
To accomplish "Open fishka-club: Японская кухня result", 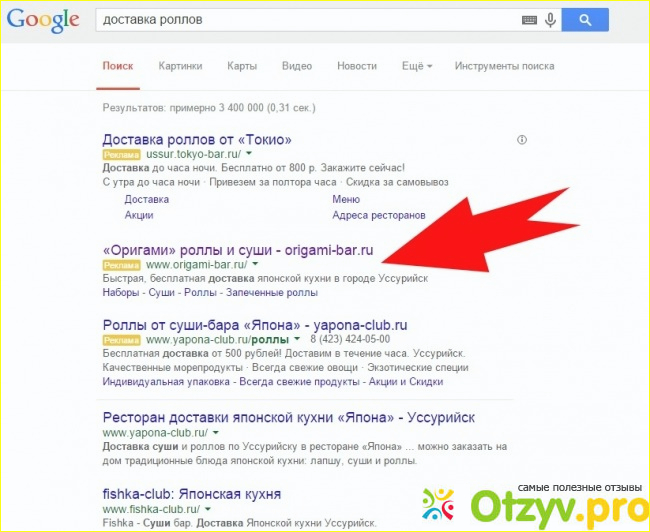I will coord(192,494).
